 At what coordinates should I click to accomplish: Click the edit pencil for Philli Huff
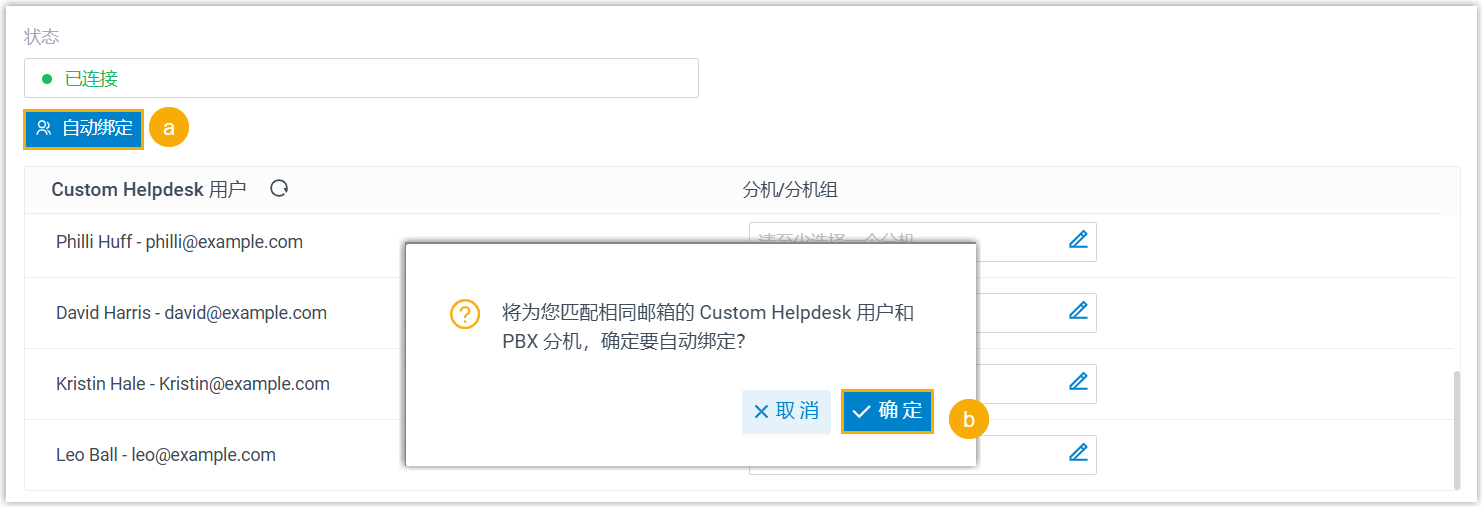pyautogui.click(x=1078, y=240)
